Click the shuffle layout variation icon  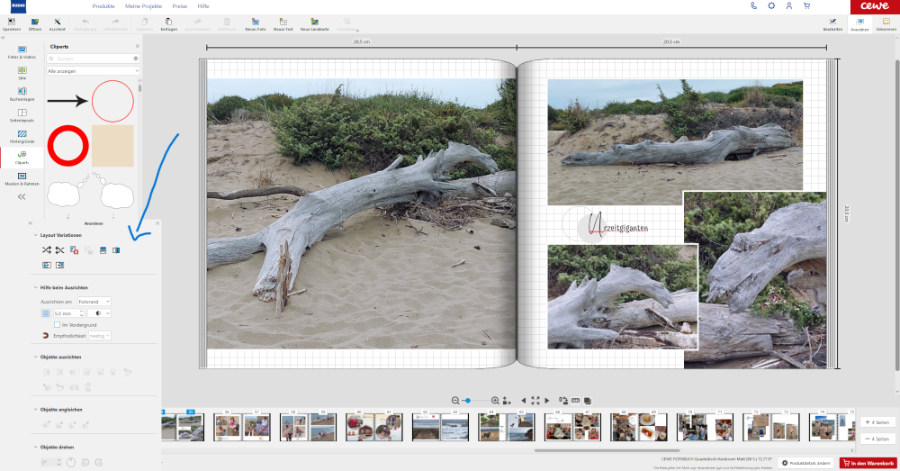(46, 249)
